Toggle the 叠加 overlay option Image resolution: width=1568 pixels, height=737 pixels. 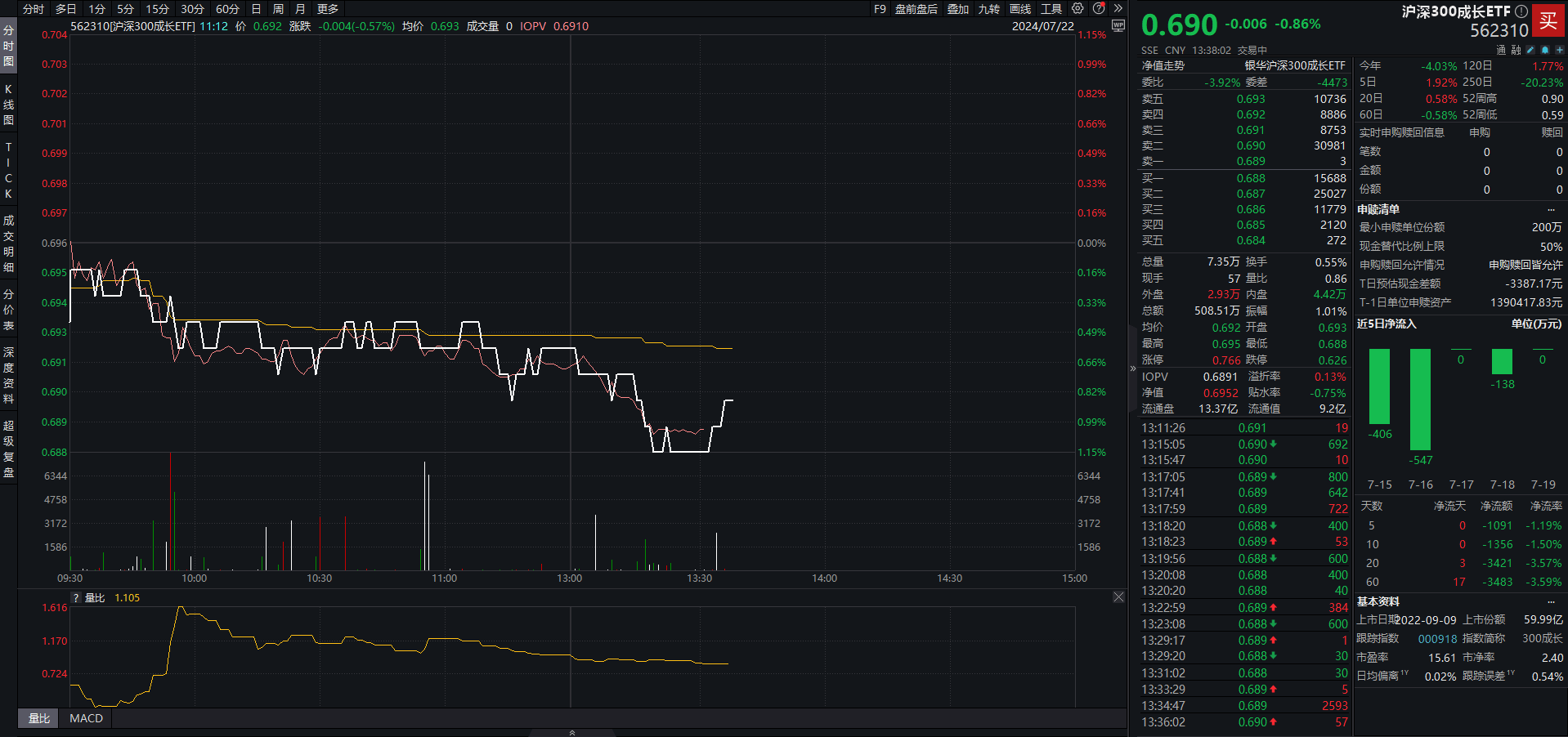click(957, 9)
